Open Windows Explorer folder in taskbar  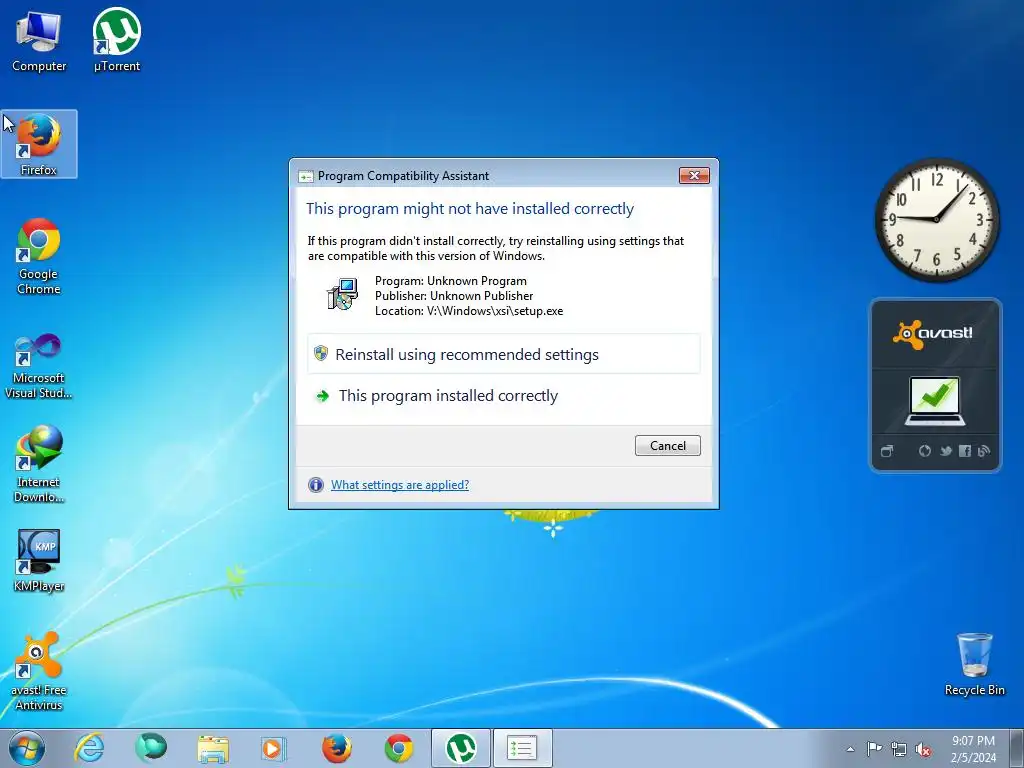click(213, 749)
